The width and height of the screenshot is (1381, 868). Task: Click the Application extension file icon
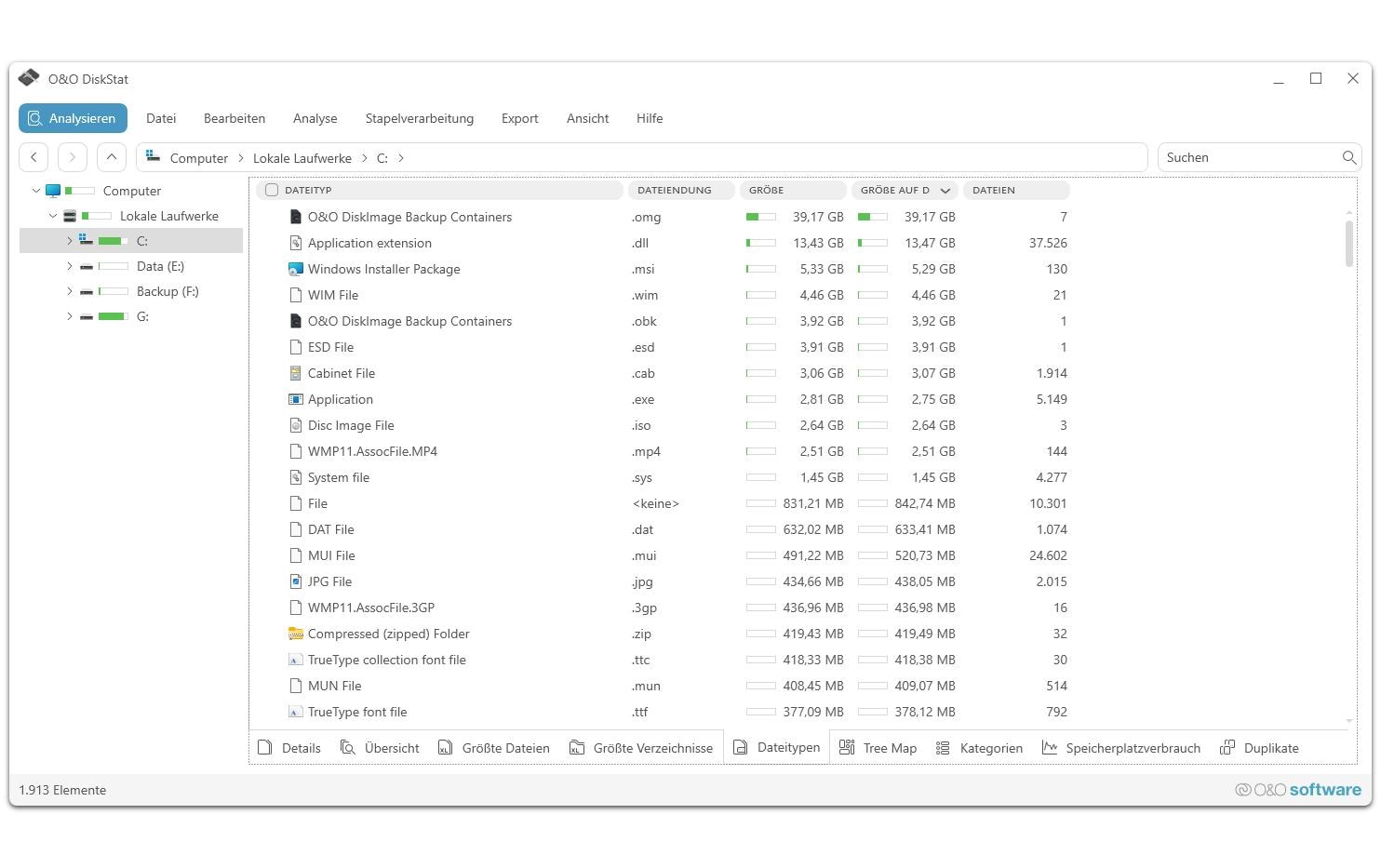tap(296, 243)
